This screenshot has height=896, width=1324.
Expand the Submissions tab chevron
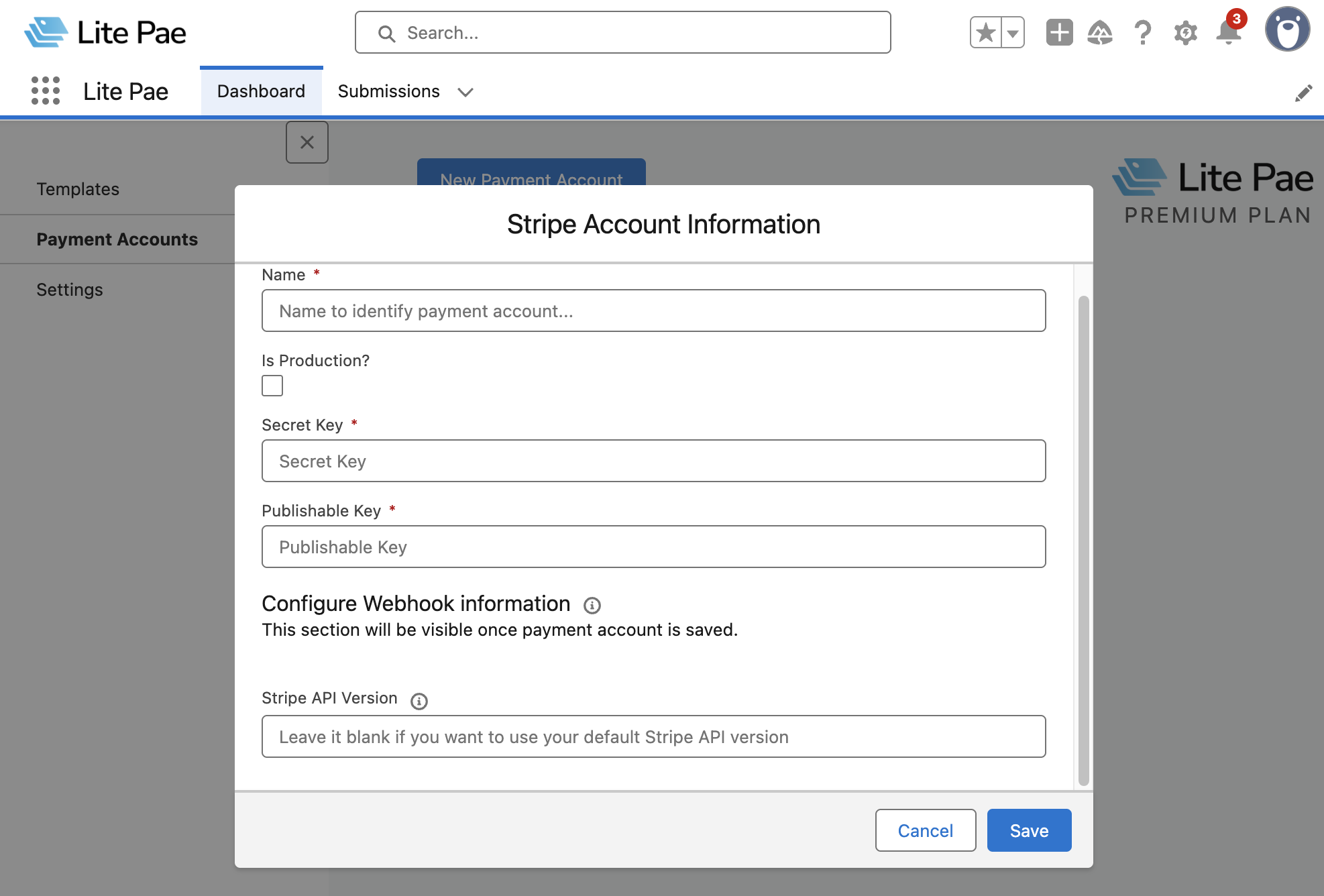pos(465,92)
